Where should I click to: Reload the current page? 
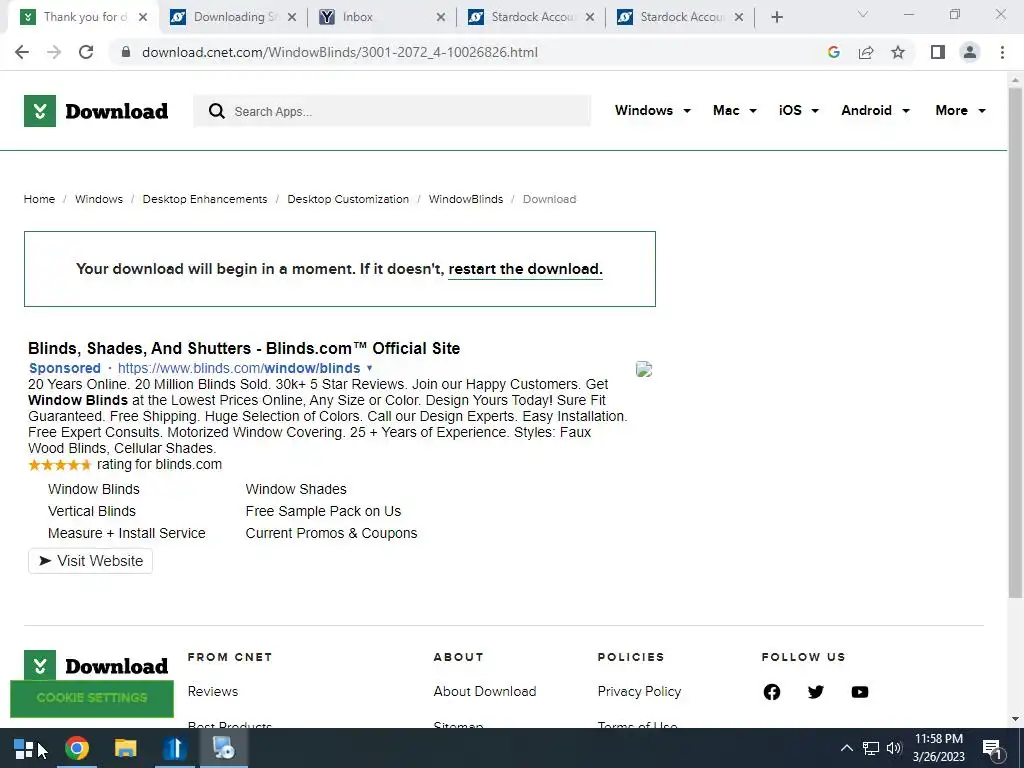(86, 52)
